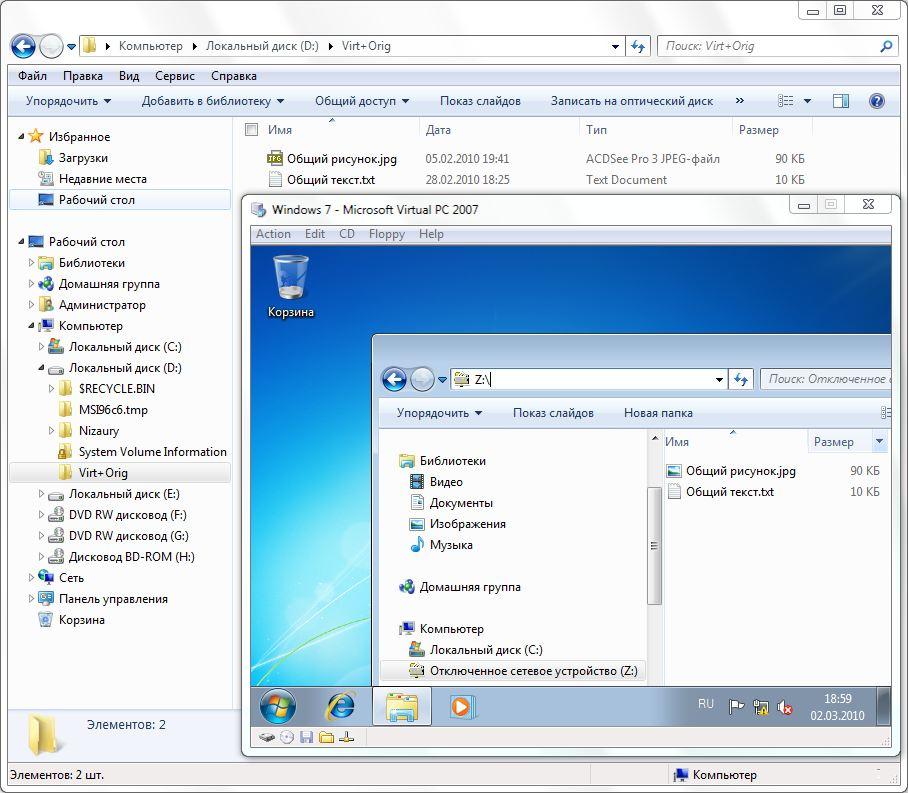Click the Action Center flag icon

tap(736, 707)
